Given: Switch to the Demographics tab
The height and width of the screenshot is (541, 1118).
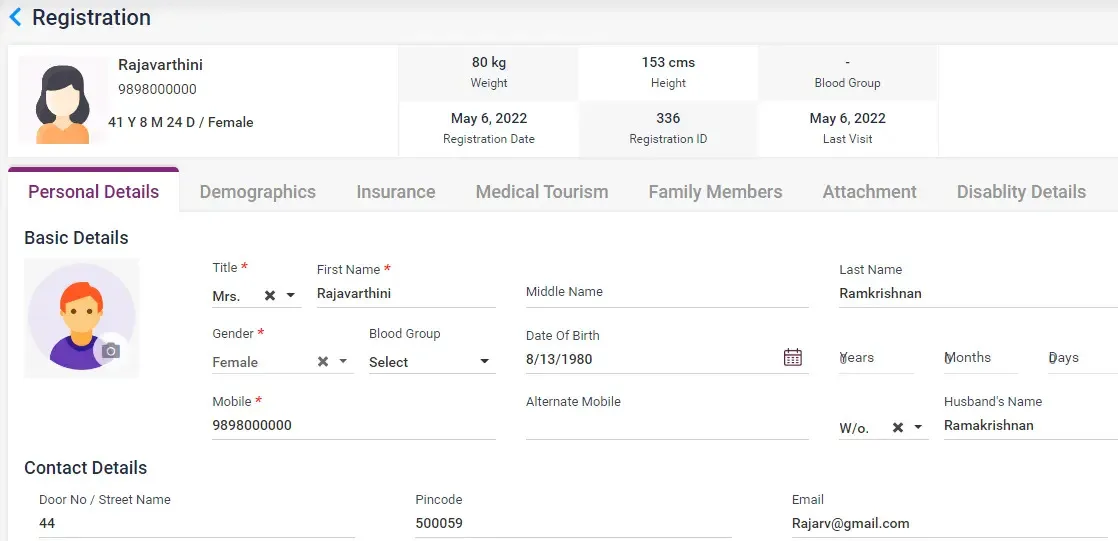Looking at the screenshot, I should pyautogui.click(x=257, y=192).
